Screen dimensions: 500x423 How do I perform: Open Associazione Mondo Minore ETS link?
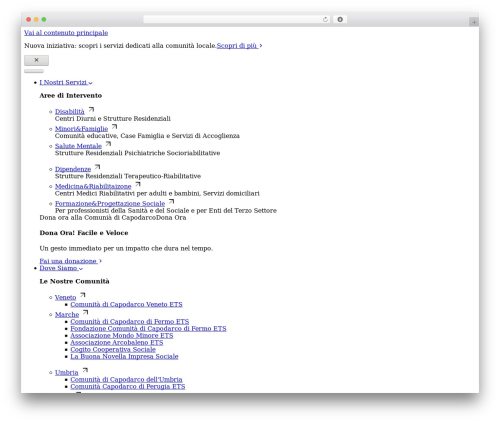(122, 336)
